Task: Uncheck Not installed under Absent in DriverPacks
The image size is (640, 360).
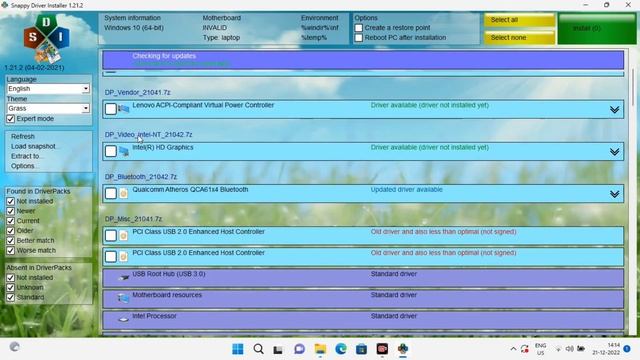Action: pos(11,278)
